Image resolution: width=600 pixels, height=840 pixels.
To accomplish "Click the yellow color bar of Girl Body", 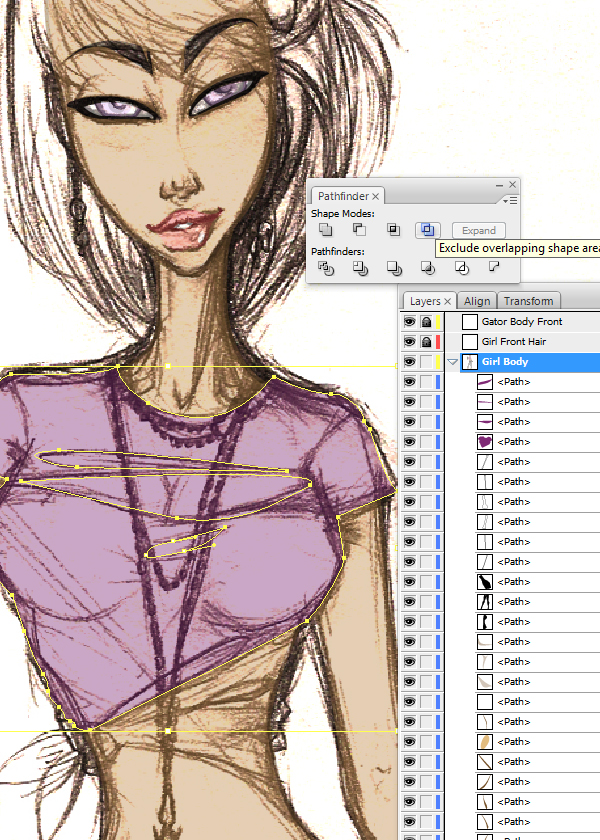I will pos(438,362).
